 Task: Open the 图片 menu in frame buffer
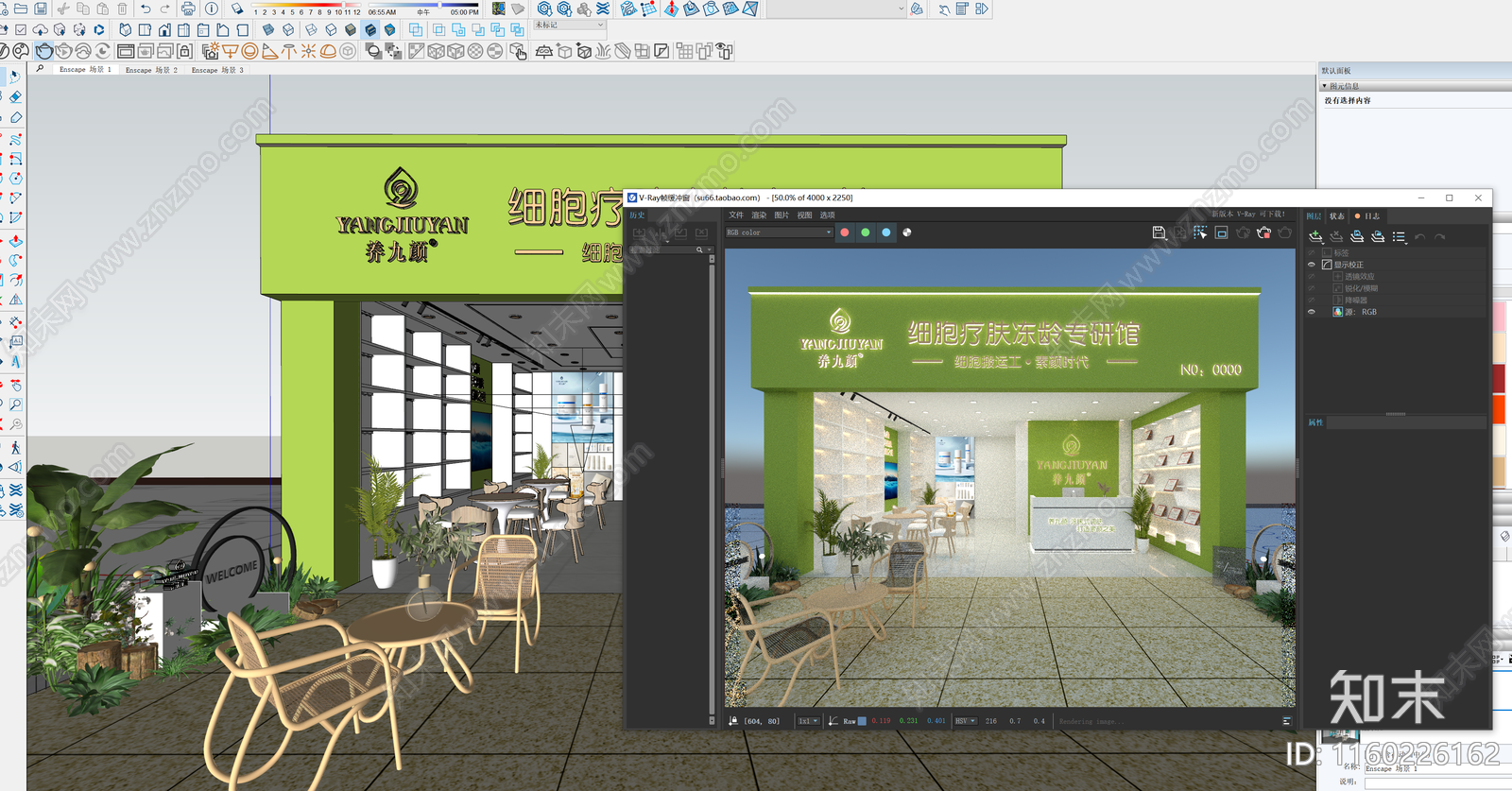(782, 215)
